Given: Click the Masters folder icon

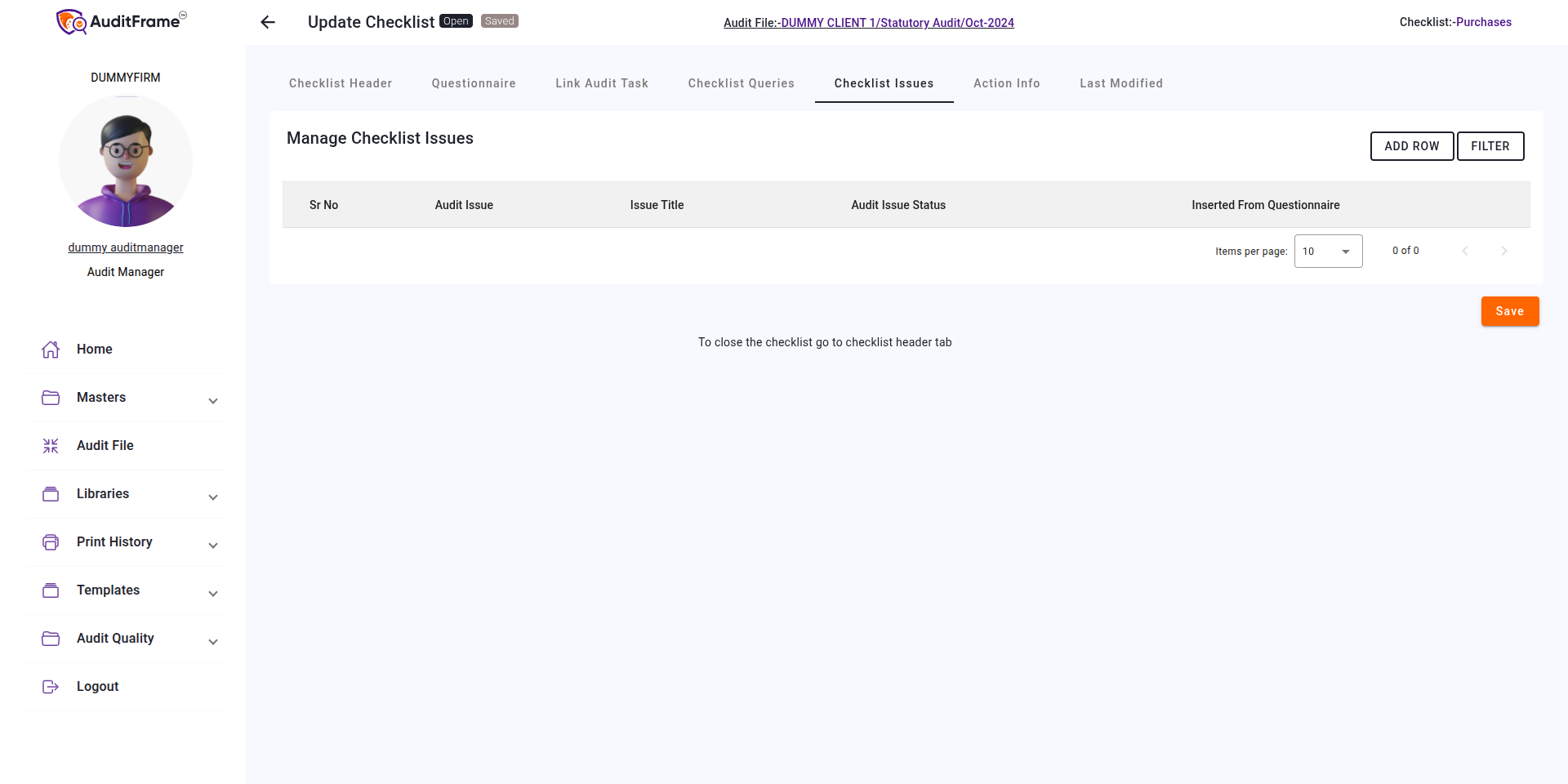Looking at the screenshot, I should point(50,397).
